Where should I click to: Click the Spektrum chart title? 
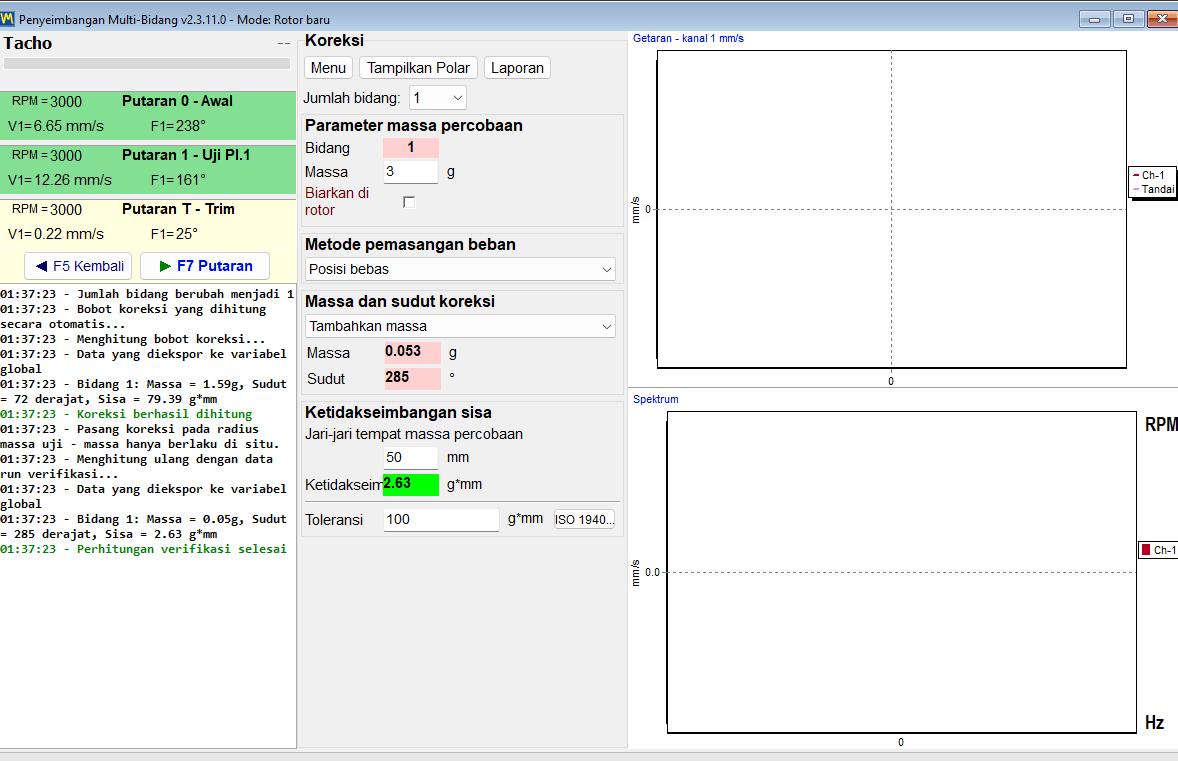(x=656, y=399)
